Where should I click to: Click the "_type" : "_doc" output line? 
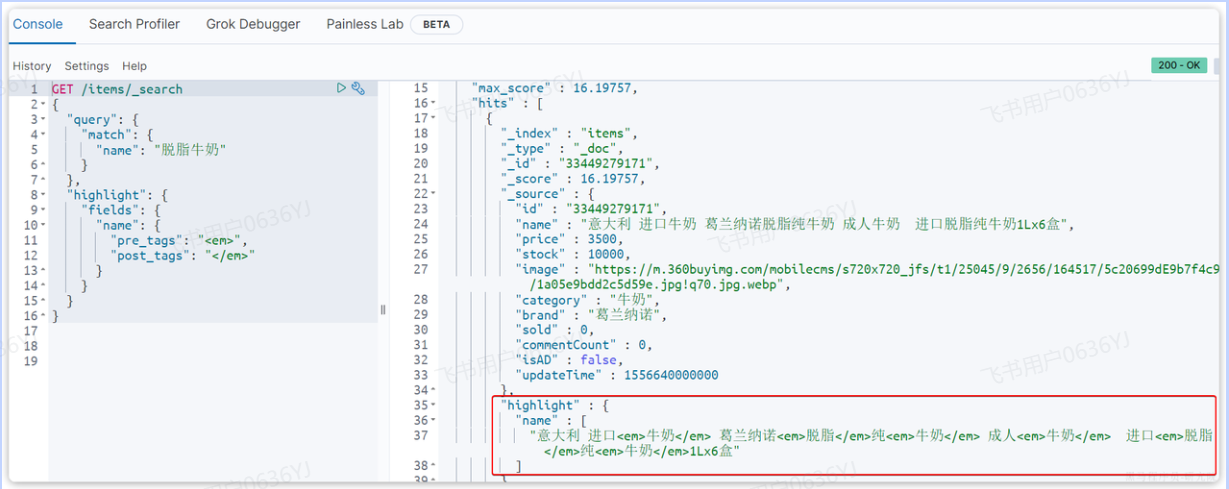pos(561,148)
